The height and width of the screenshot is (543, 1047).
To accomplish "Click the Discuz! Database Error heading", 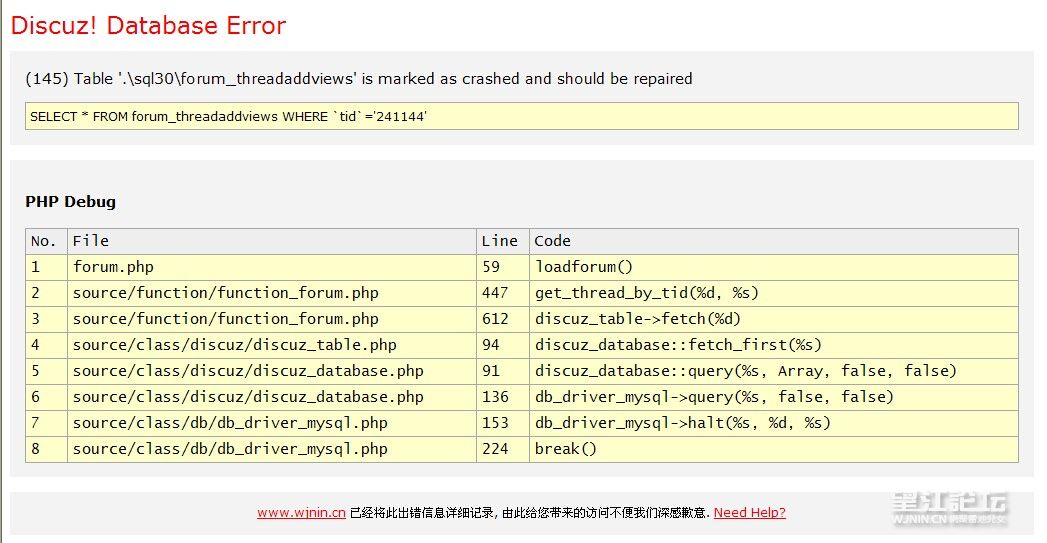I will point(148,25).
